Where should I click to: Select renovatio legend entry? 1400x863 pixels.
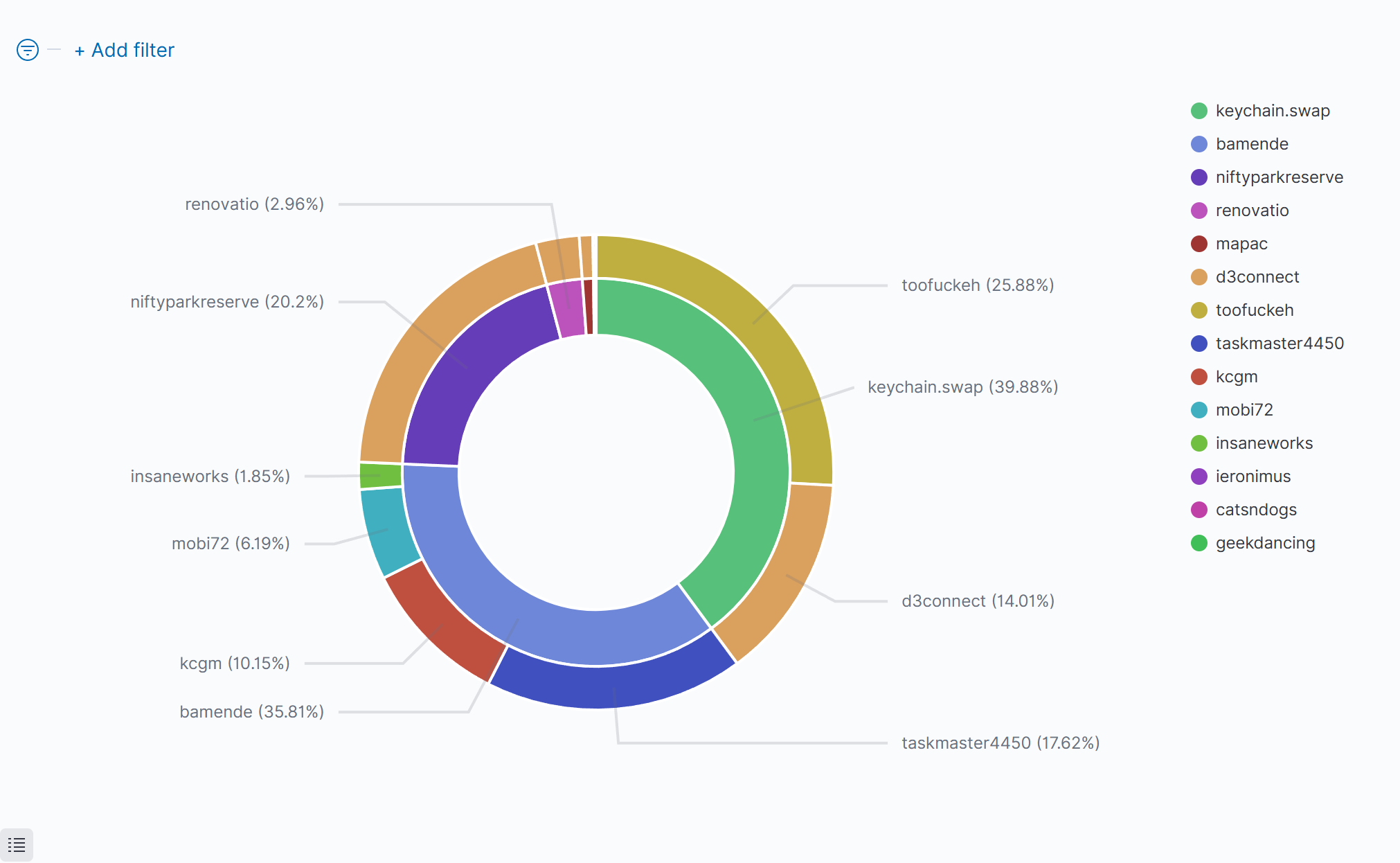[1252, 211]
